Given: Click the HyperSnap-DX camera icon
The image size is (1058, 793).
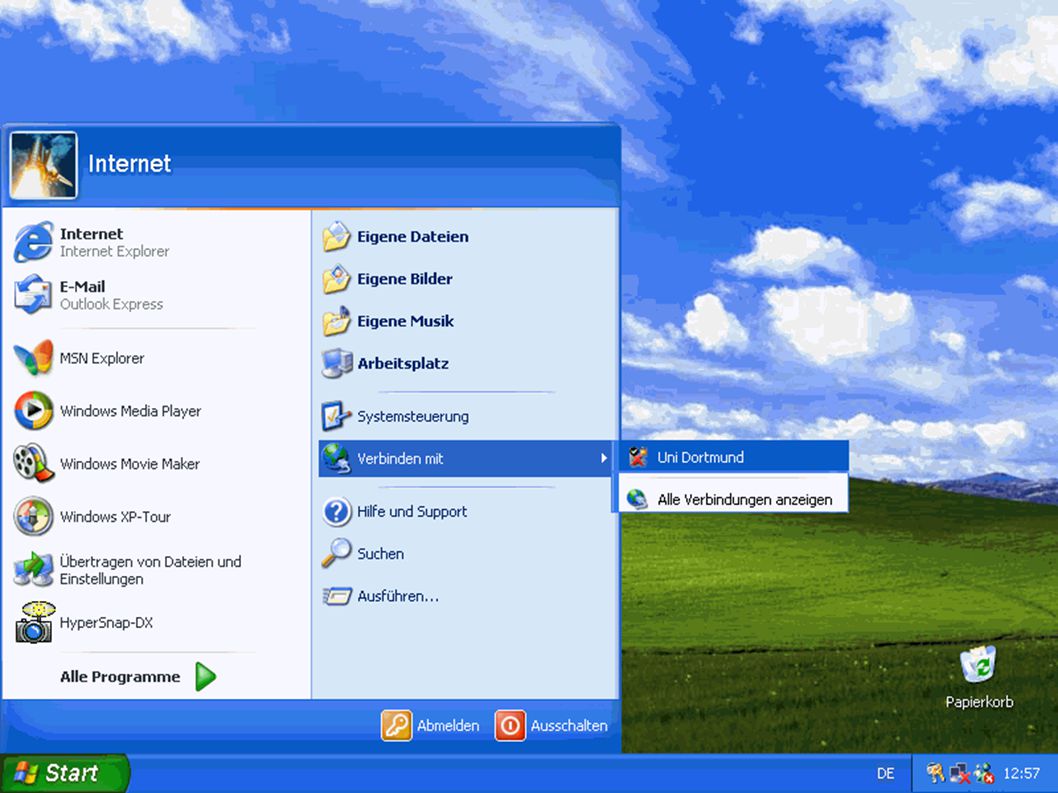Looking at the screenshot, I should (34, 622).
